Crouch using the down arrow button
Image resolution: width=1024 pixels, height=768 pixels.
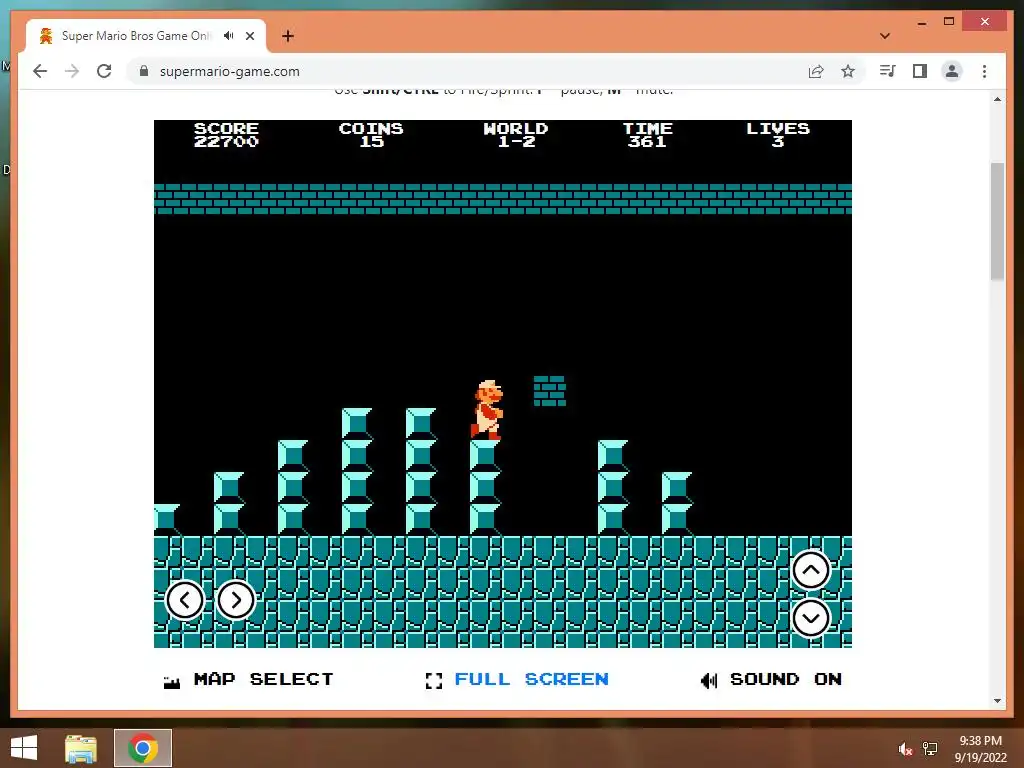click(810, 618)
